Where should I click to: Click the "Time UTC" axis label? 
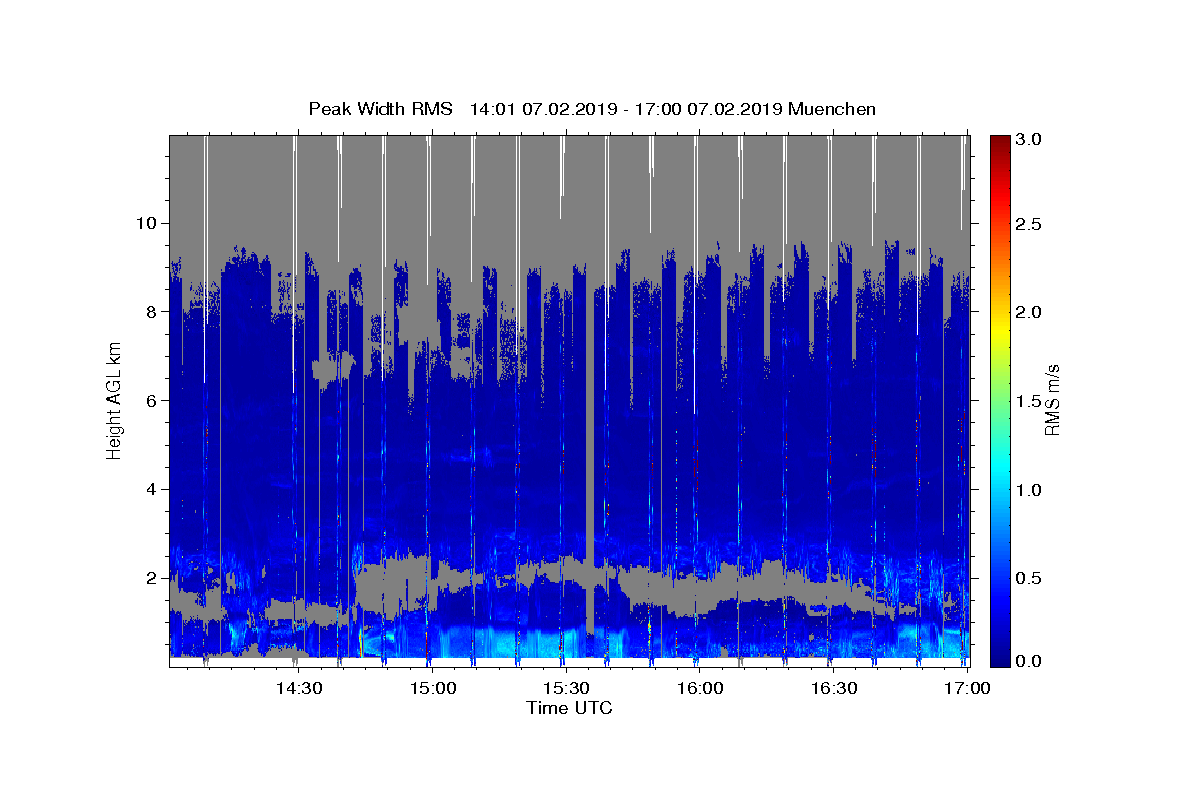tap(569, 708)
